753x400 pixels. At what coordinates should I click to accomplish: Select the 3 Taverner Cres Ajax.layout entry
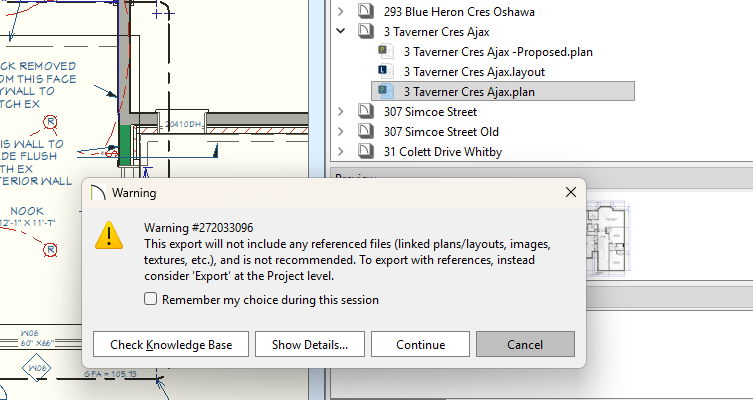pos(474,71)
